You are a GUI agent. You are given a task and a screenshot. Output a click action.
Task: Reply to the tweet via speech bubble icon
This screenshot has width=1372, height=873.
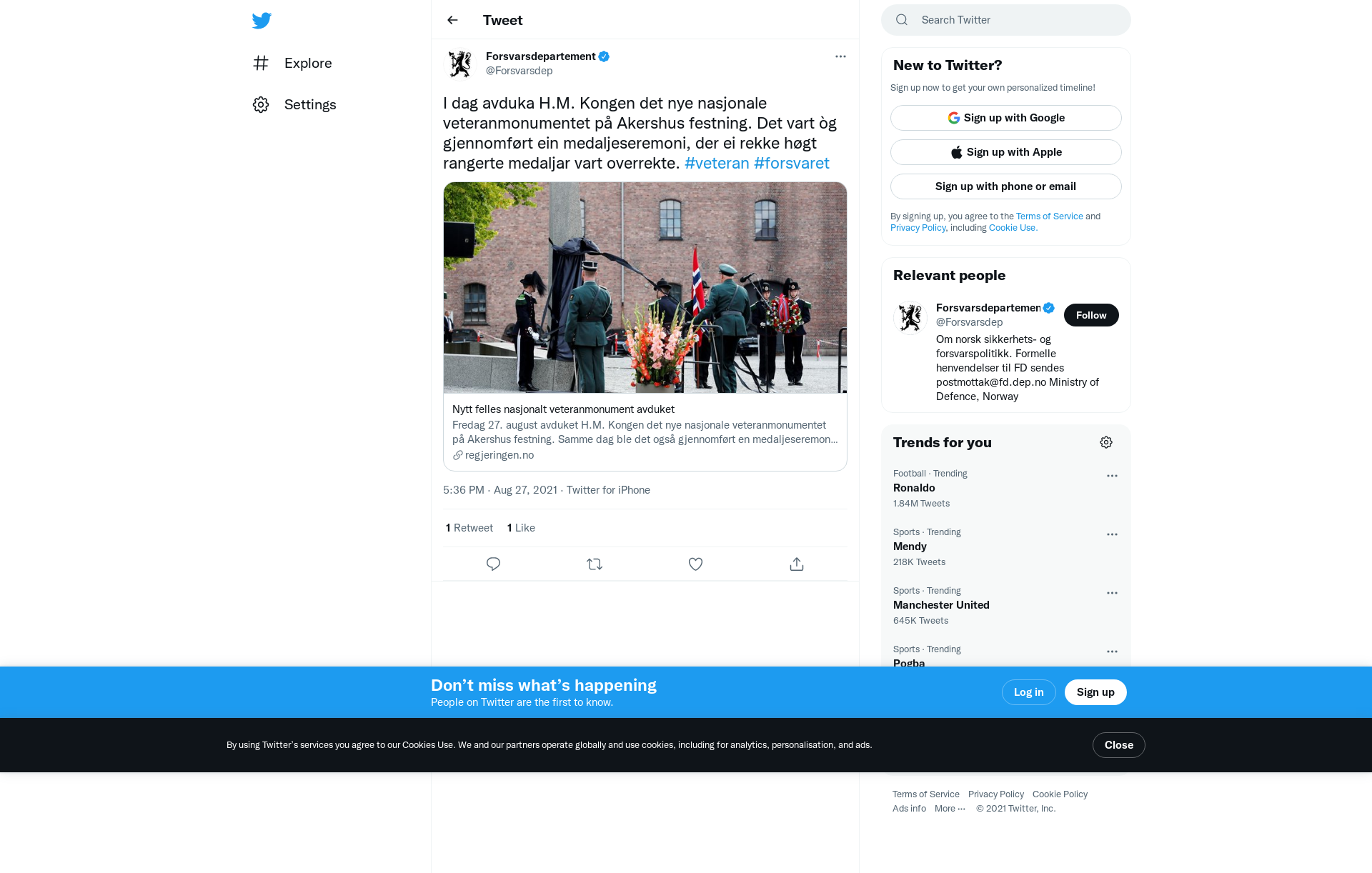pos(493,564)
